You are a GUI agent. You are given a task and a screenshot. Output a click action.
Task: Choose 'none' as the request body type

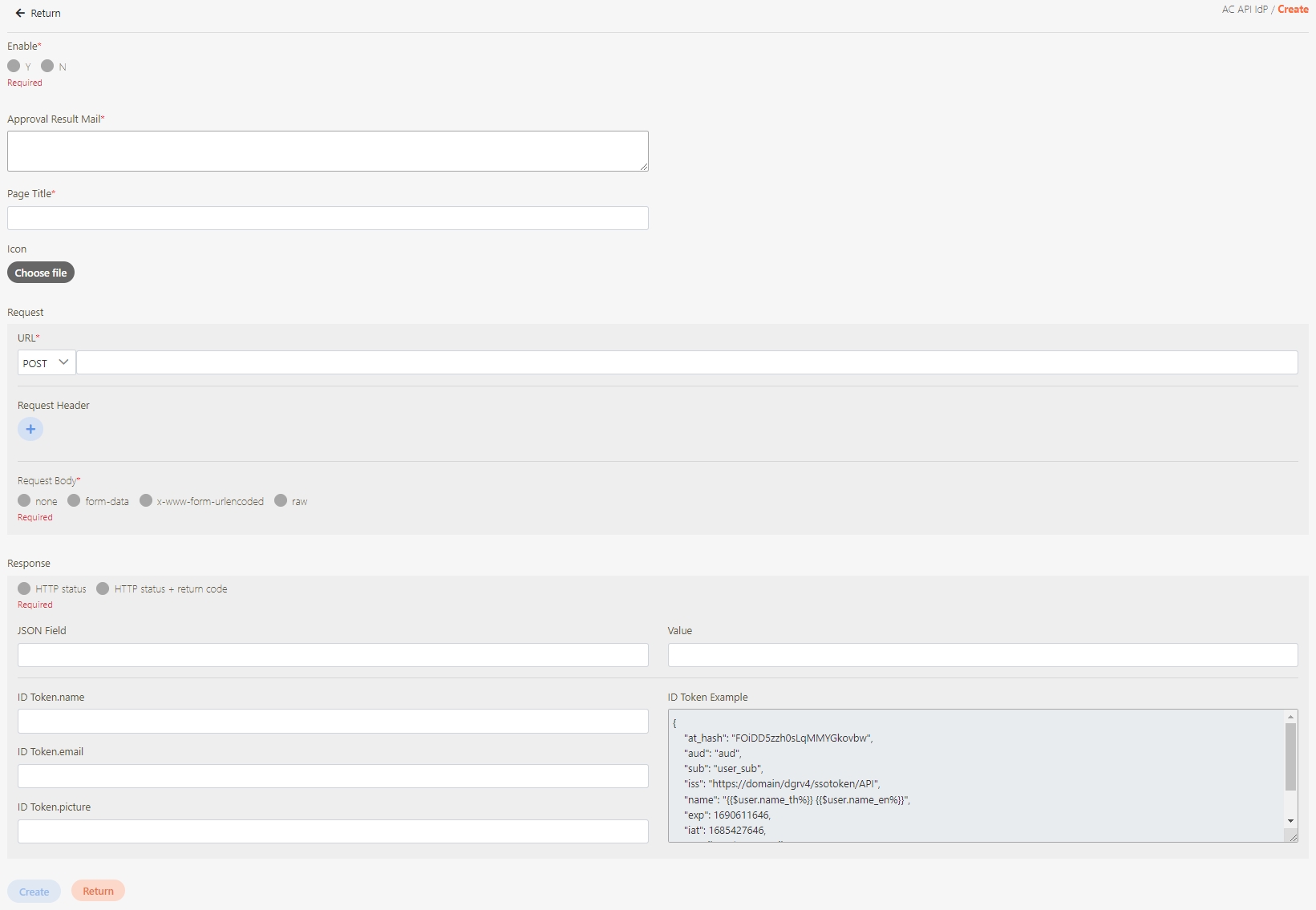click(x=24, y=500)
